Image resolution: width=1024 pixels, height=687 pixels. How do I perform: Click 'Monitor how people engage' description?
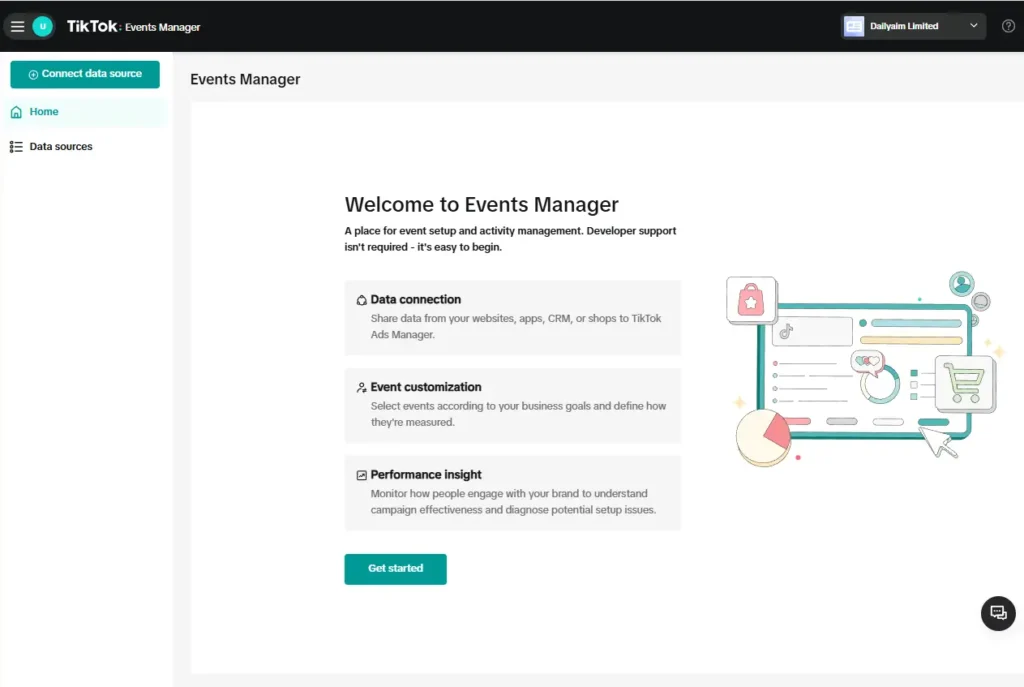click(x=513, y=502)
